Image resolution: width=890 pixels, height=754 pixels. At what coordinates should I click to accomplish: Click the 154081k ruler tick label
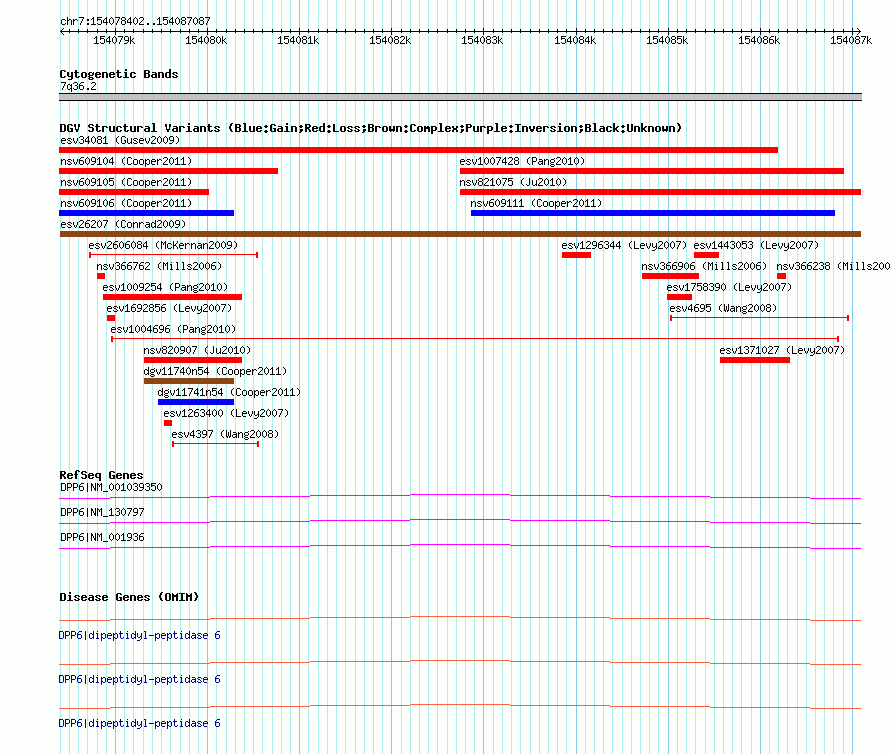[x=298, y=40]
